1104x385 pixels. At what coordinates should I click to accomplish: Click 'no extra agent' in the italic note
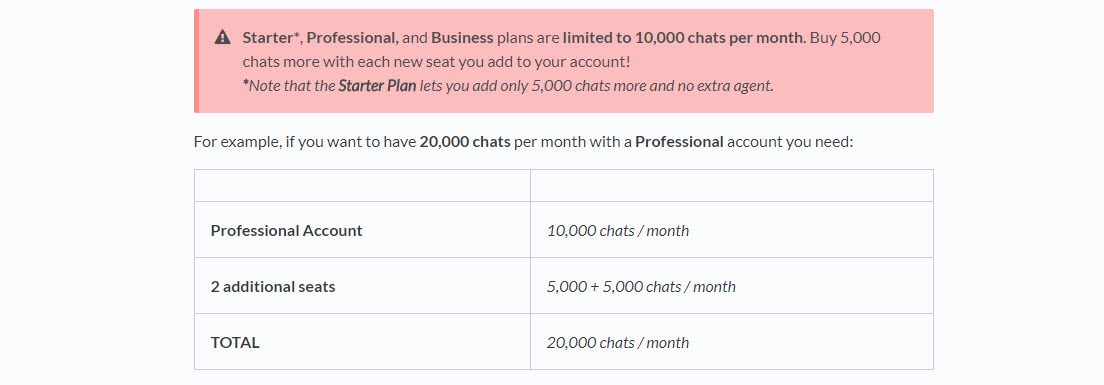(732, 86)
